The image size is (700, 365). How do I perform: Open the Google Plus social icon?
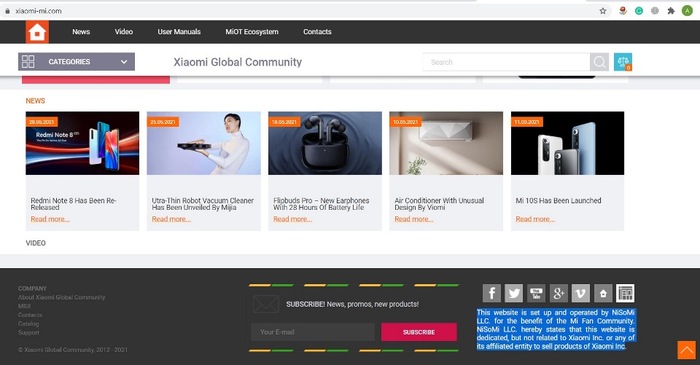(558, 293)
